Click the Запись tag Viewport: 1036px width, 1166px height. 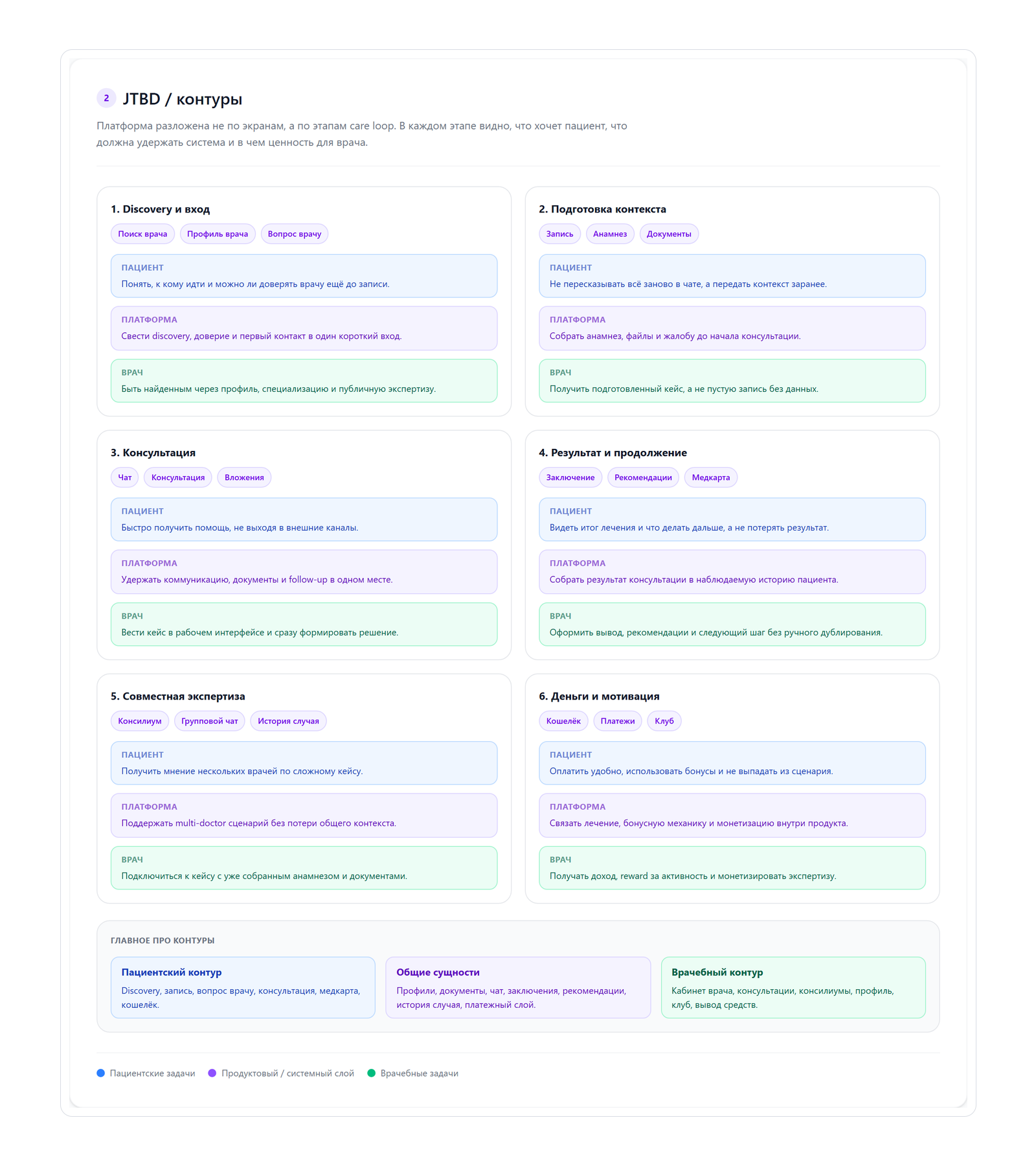(559, 234)
